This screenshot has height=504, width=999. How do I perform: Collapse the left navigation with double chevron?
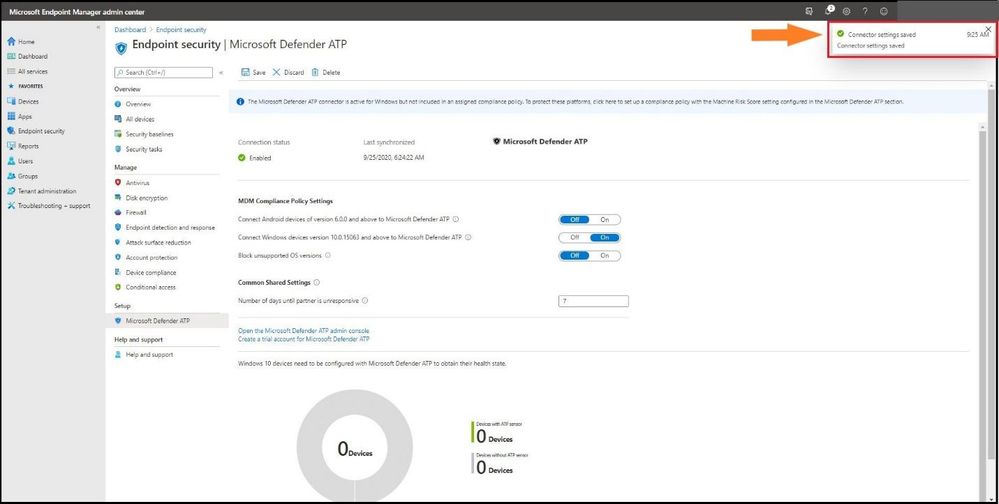[98, 27]
